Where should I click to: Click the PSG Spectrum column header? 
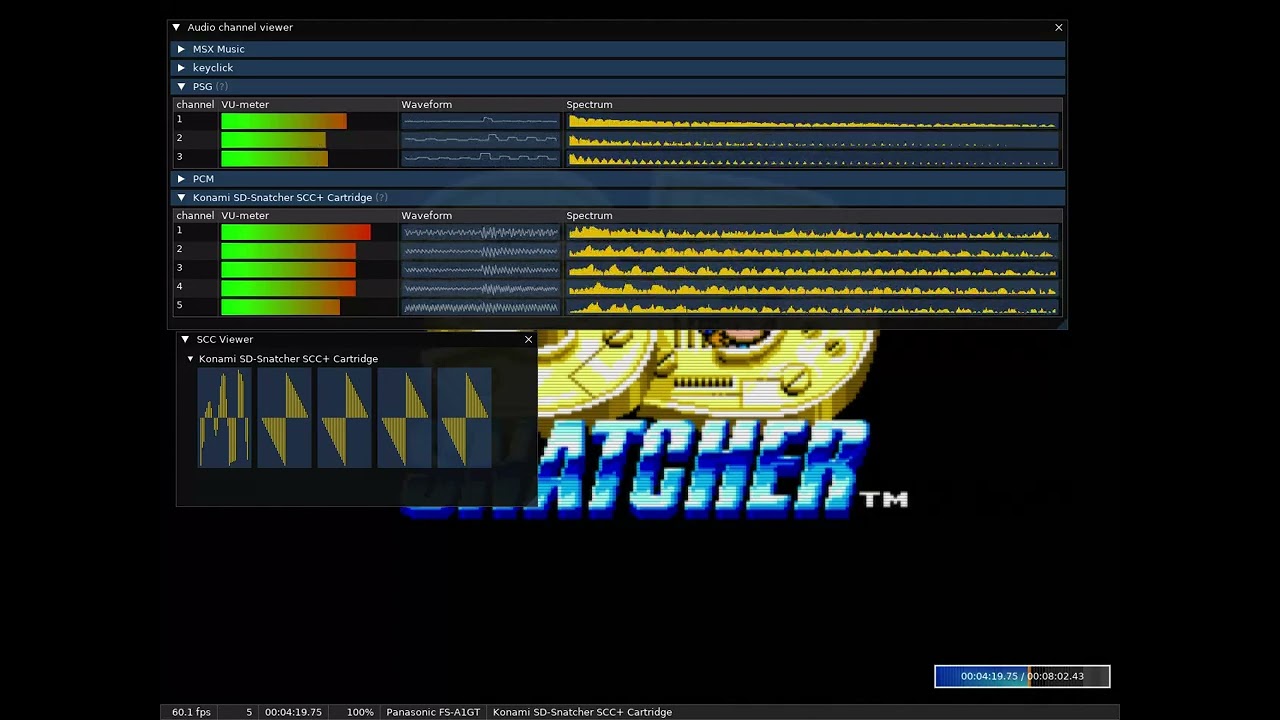[589, 105]
